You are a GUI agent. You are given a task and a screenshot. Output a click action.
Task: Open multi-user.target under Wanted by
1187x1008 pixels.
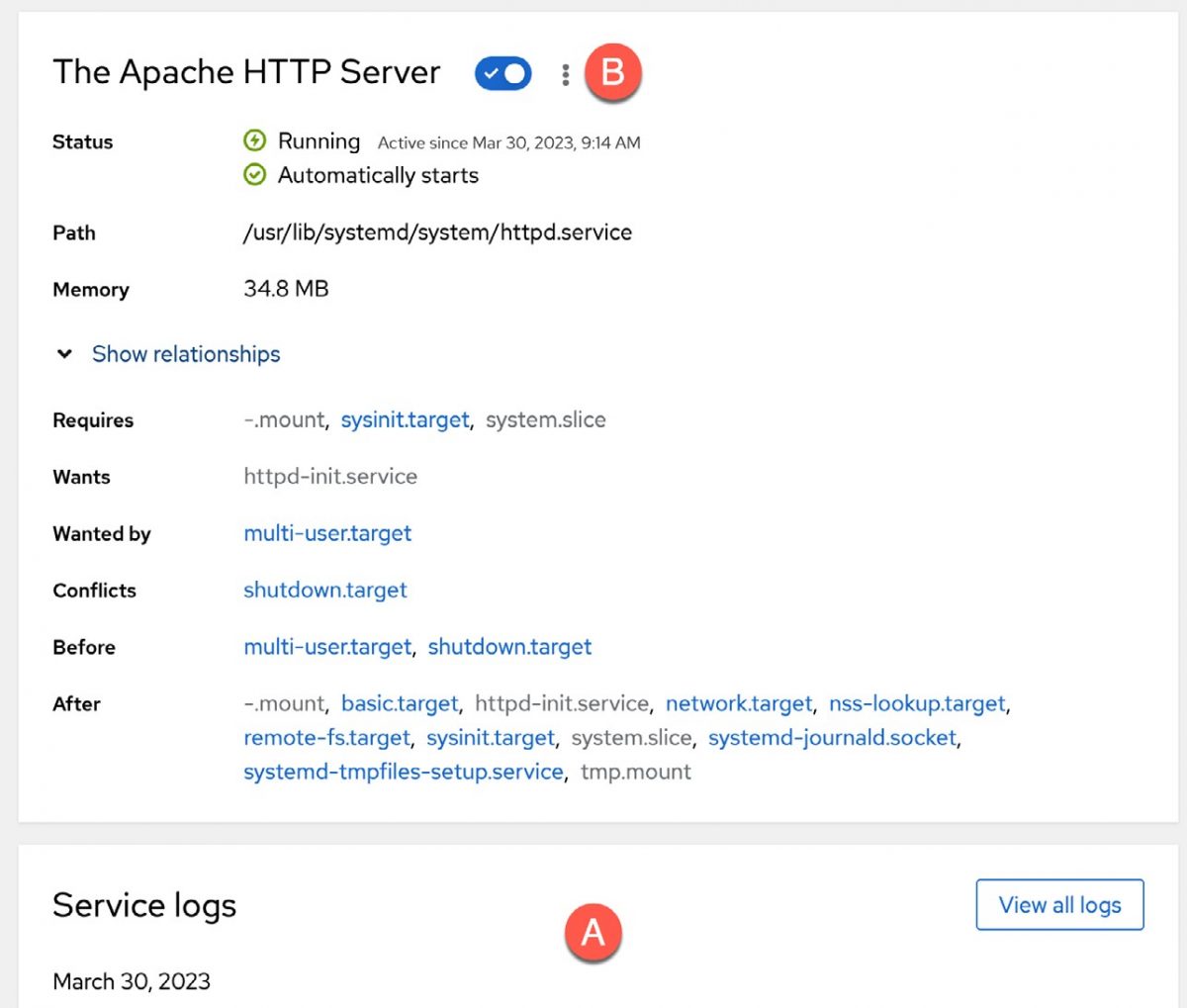click(x=327, y=533)
